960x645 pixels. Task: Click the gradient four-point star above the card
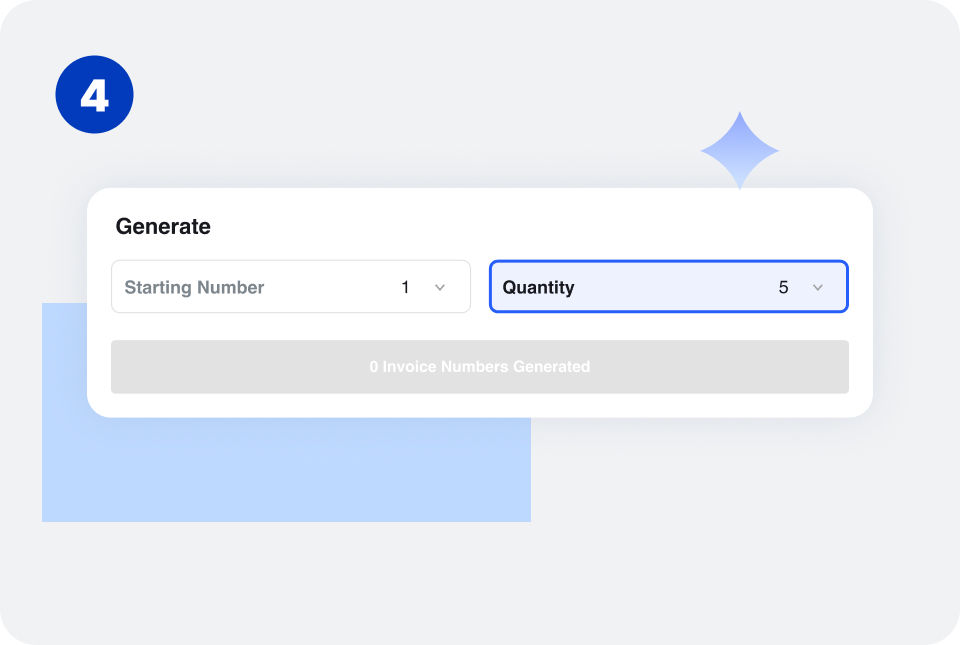(x=740, y=151)
